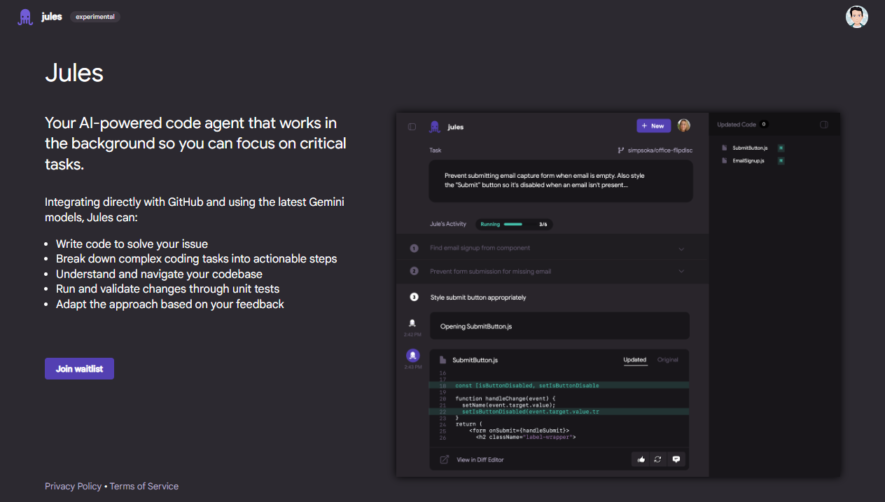Toggle the left sidebar icon in the preview
This screenshot has height=502, width=885.
click(x=412, y=127)
